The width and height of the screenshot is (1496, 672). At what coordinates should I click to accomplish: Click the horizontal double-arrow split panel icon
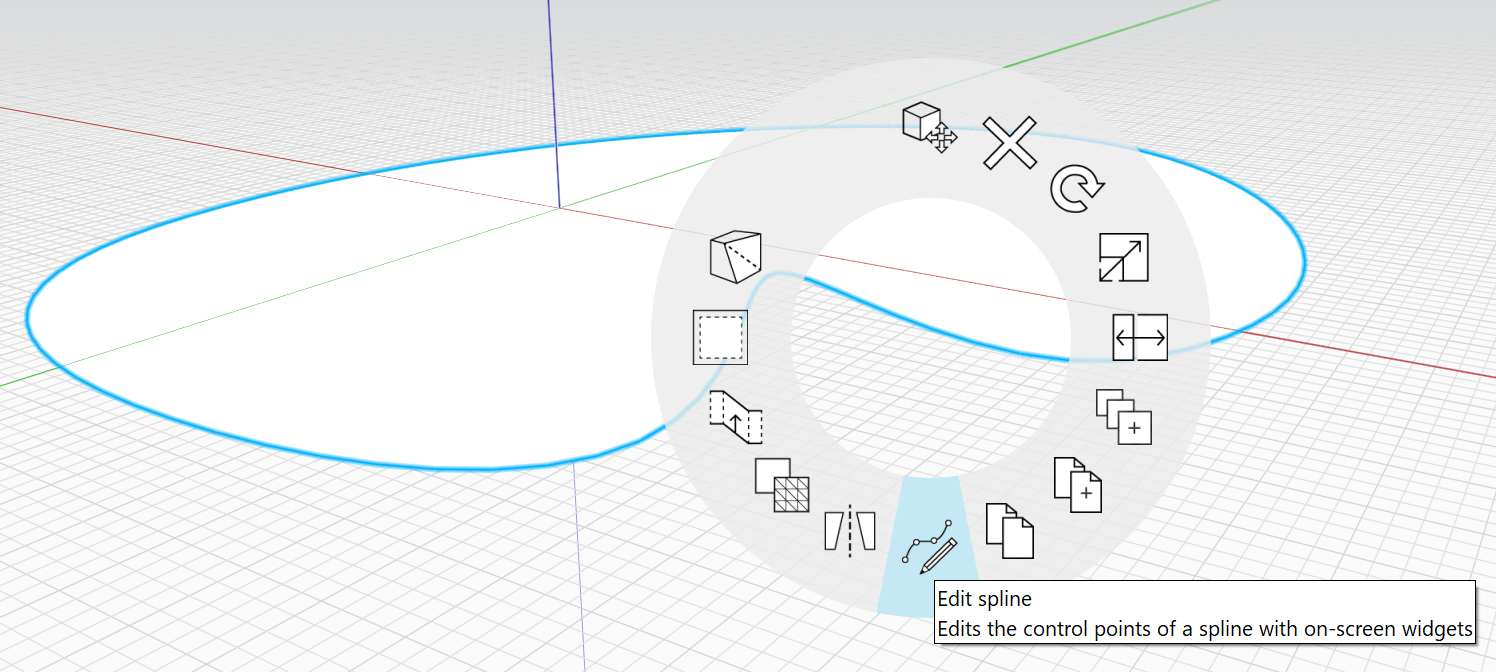tap(1140, 338)
